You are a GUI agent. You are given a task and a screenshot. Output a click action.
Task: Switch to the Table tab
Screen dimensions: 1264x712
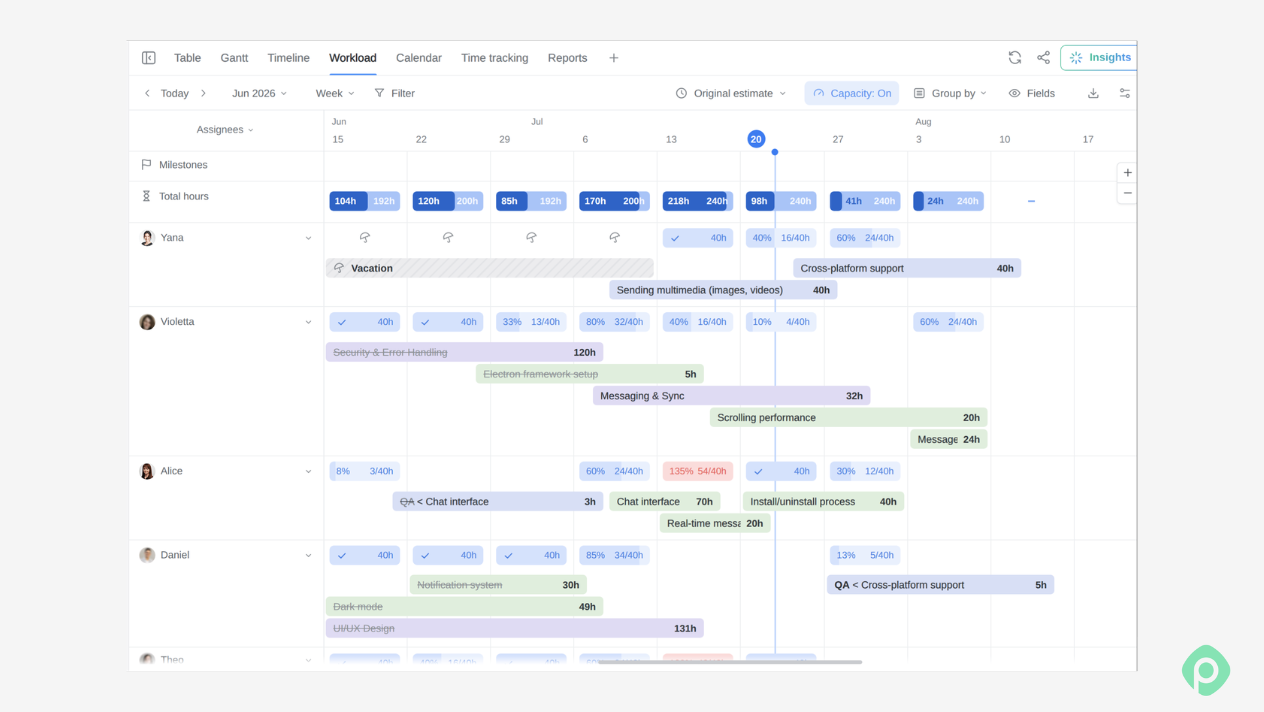tap(187, 58)
